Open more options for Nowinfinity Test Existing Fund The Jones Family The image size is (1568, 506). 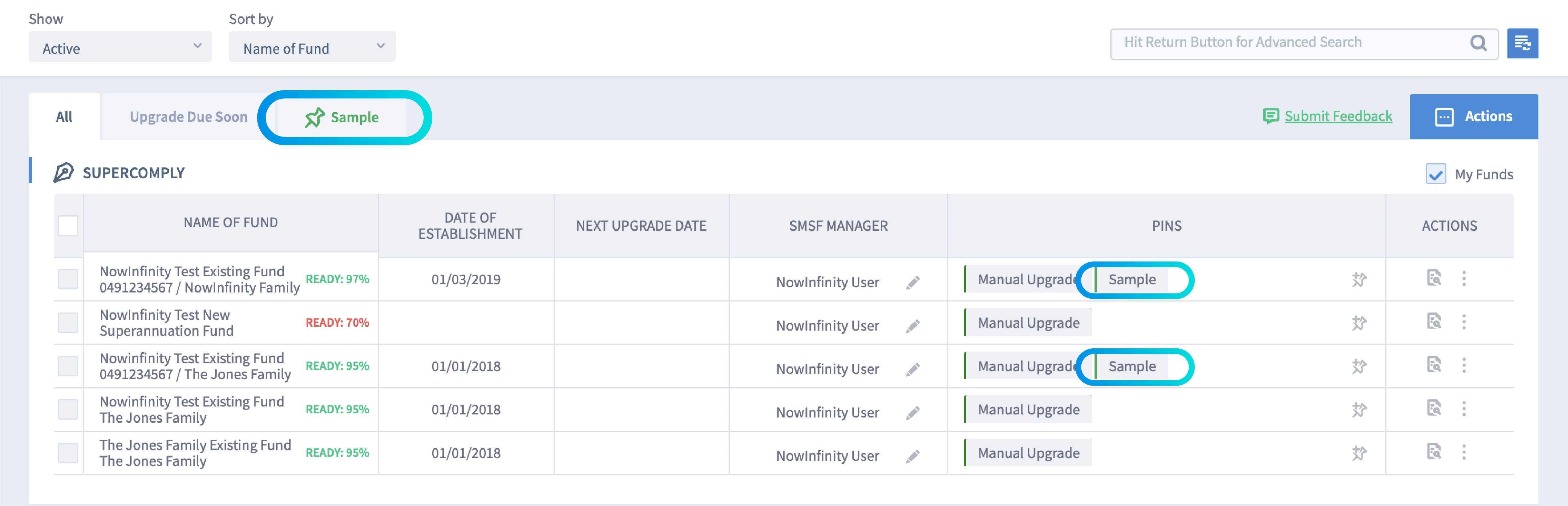point(1464,408)
